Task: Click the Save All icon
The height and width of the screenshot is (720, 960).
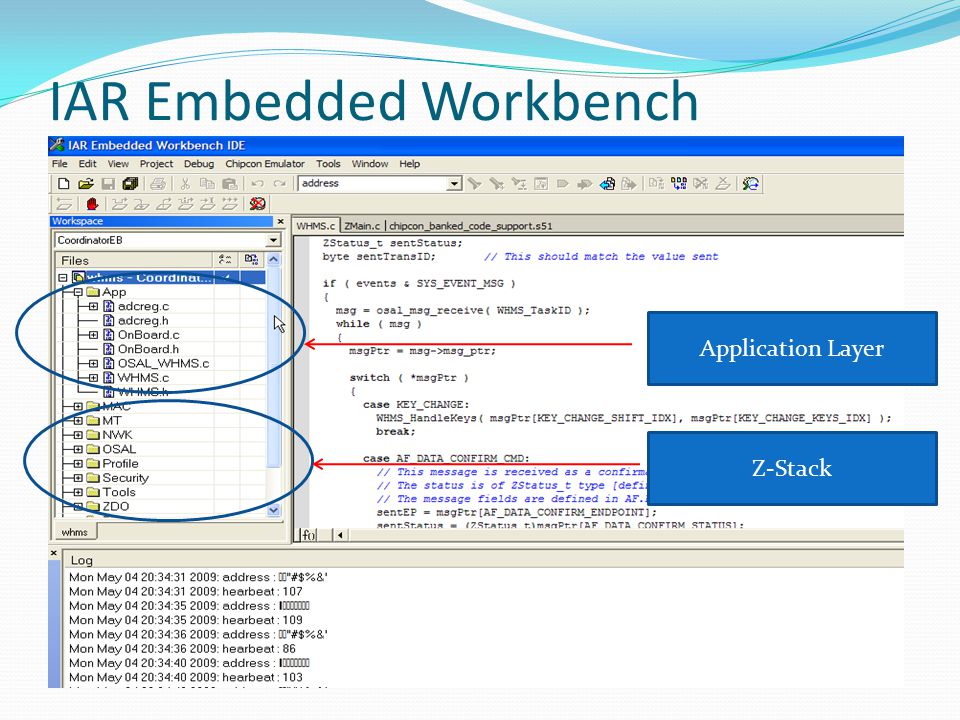Action: click(130, 184)
